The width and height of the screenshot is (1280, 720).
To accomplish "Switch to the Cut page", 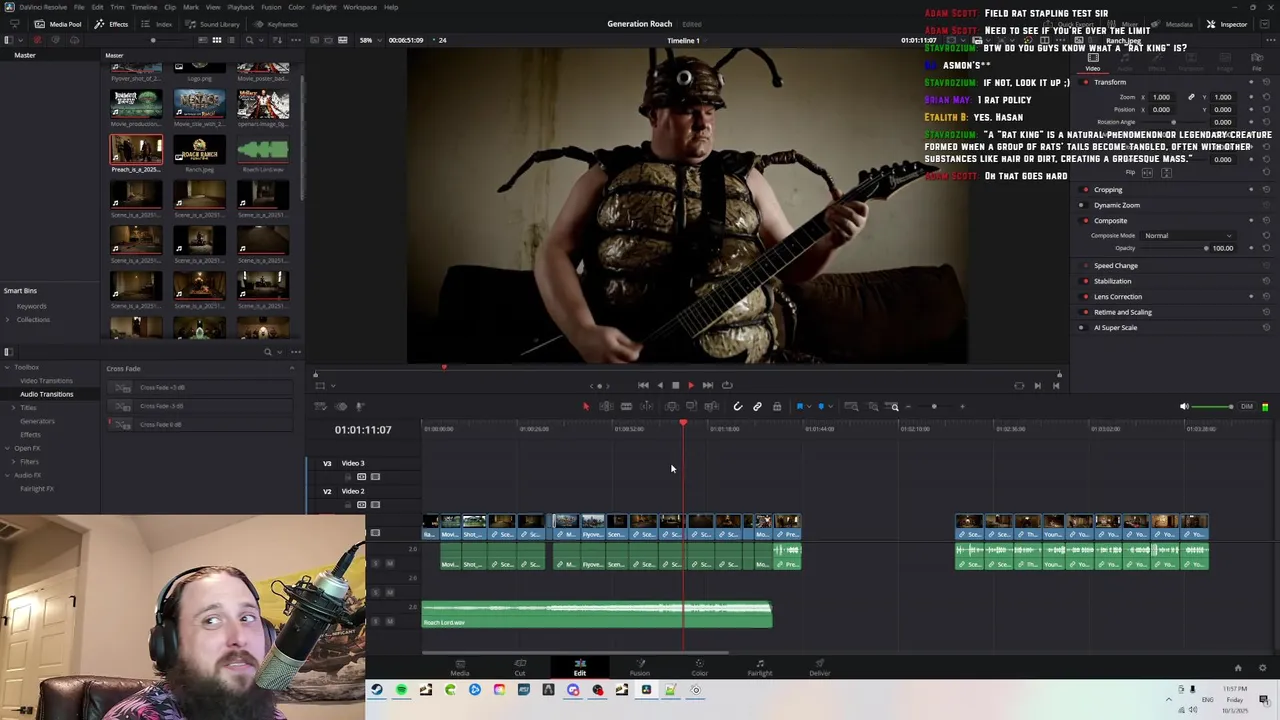I will point(520,667).
